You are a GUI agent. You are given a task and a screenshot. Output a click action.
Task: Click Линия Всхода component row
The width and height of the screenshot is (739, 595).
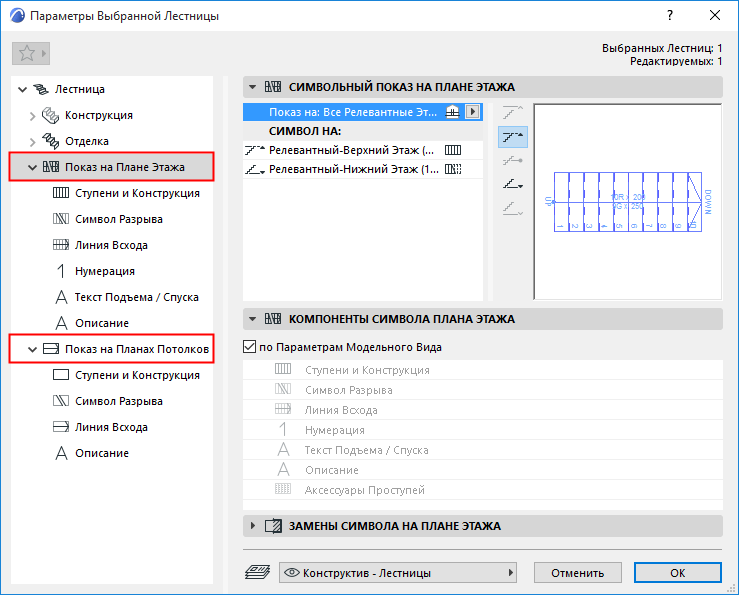click(483, 410)
